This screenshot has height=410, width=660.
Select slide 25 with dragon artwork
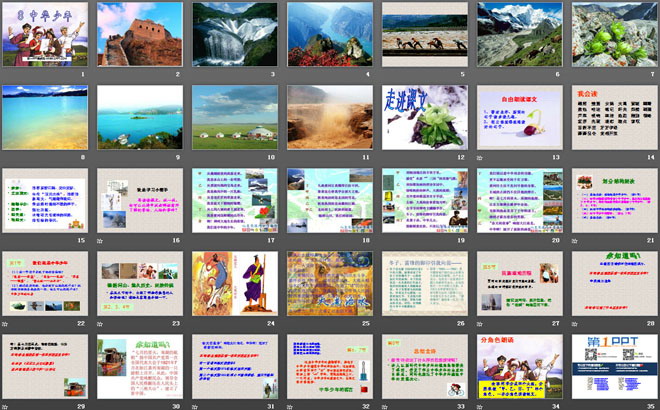click(329, 282)
